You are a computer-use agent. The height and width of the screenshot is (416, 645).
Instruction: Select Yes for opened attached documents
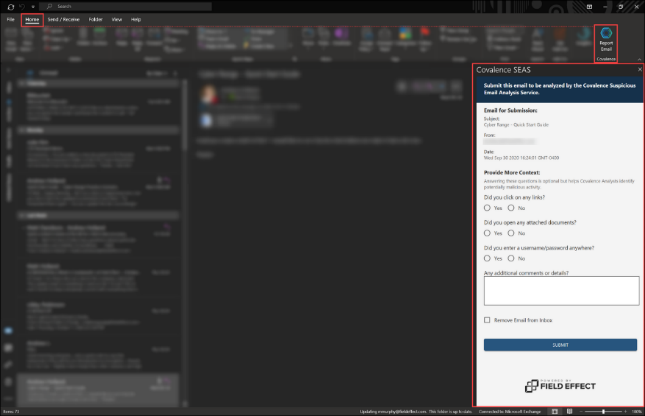[x=487, y=233]
